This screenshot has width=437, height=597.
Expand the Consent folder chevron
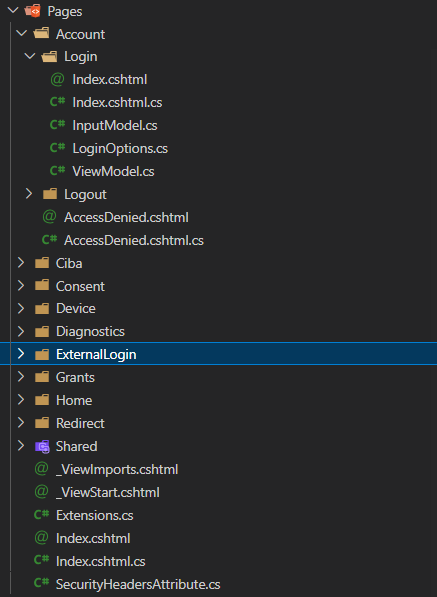21,286
